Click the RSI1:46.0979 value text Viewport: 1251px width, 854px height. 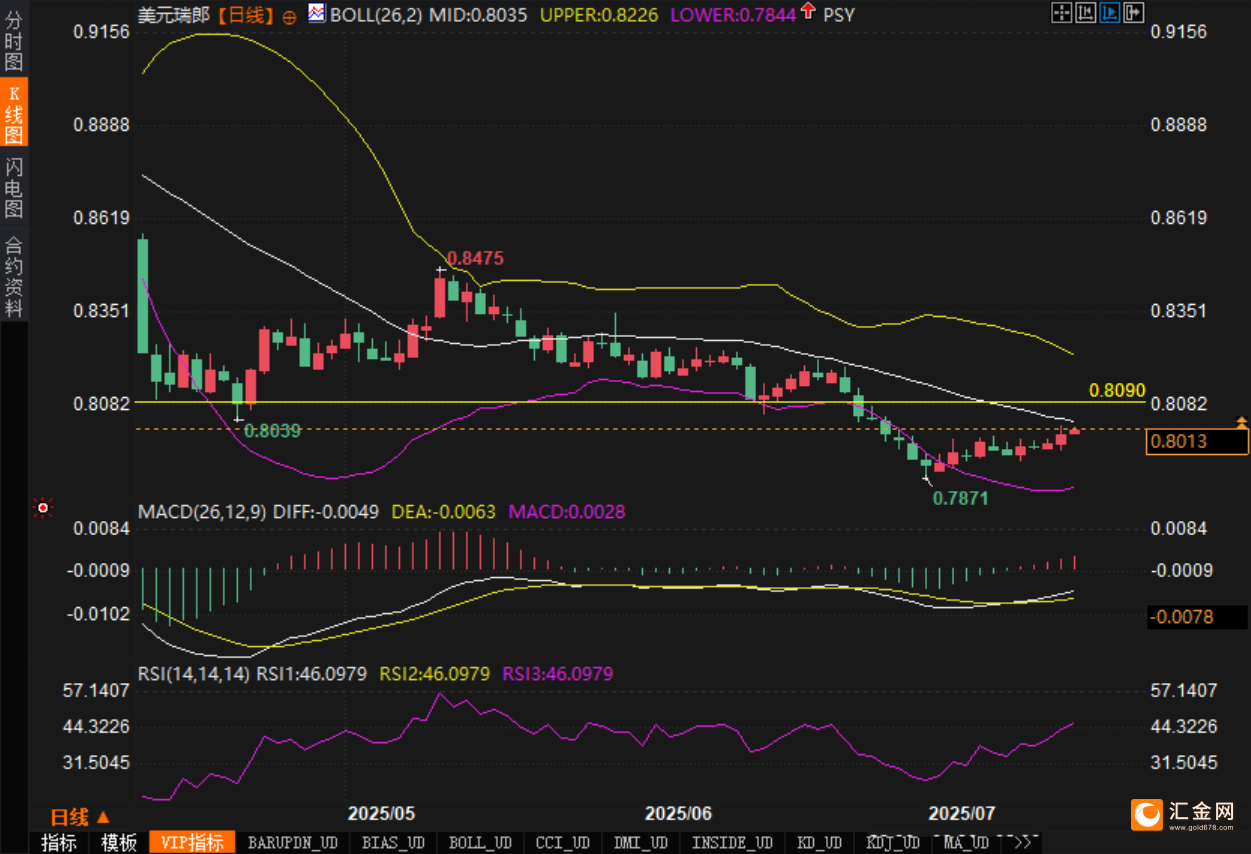312,674
